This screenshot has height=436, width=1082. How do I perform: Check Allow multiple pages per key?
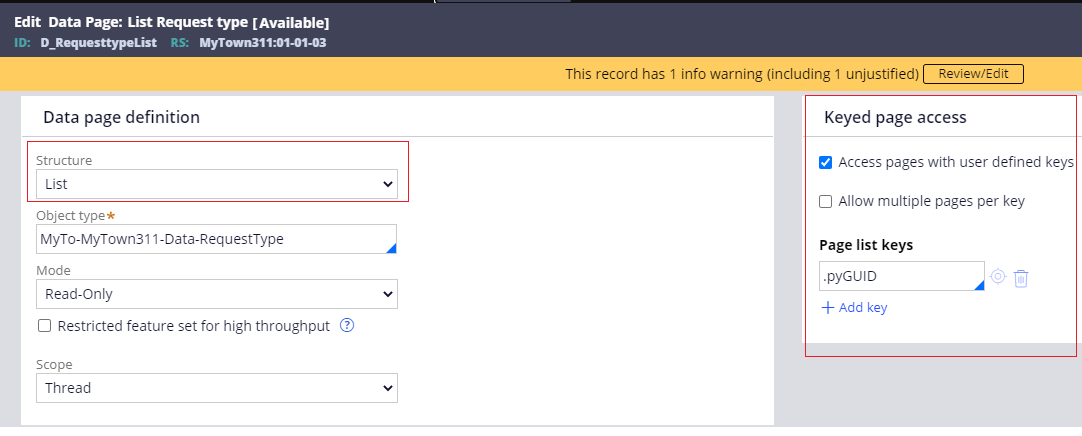coord(825,201)
